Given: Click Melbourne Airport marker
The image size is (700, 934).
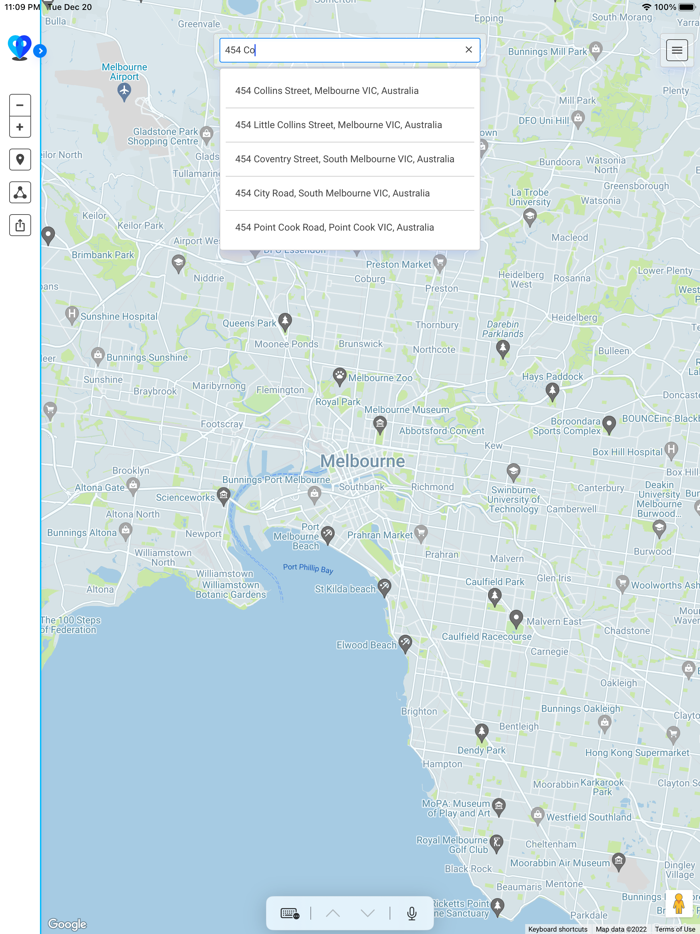Looking at the screenshot, I should [124, 91].
